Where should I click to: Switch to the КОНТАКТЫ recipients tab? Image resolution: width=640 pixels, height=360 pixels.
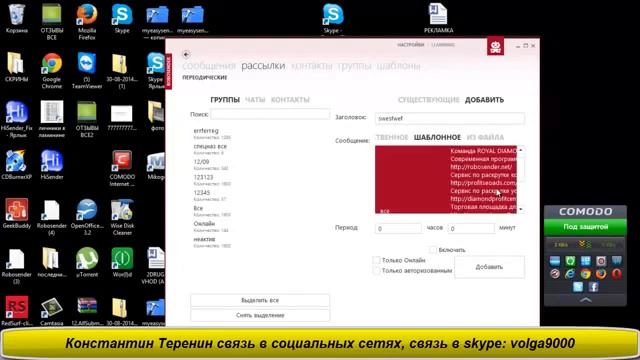click(290, 100)
